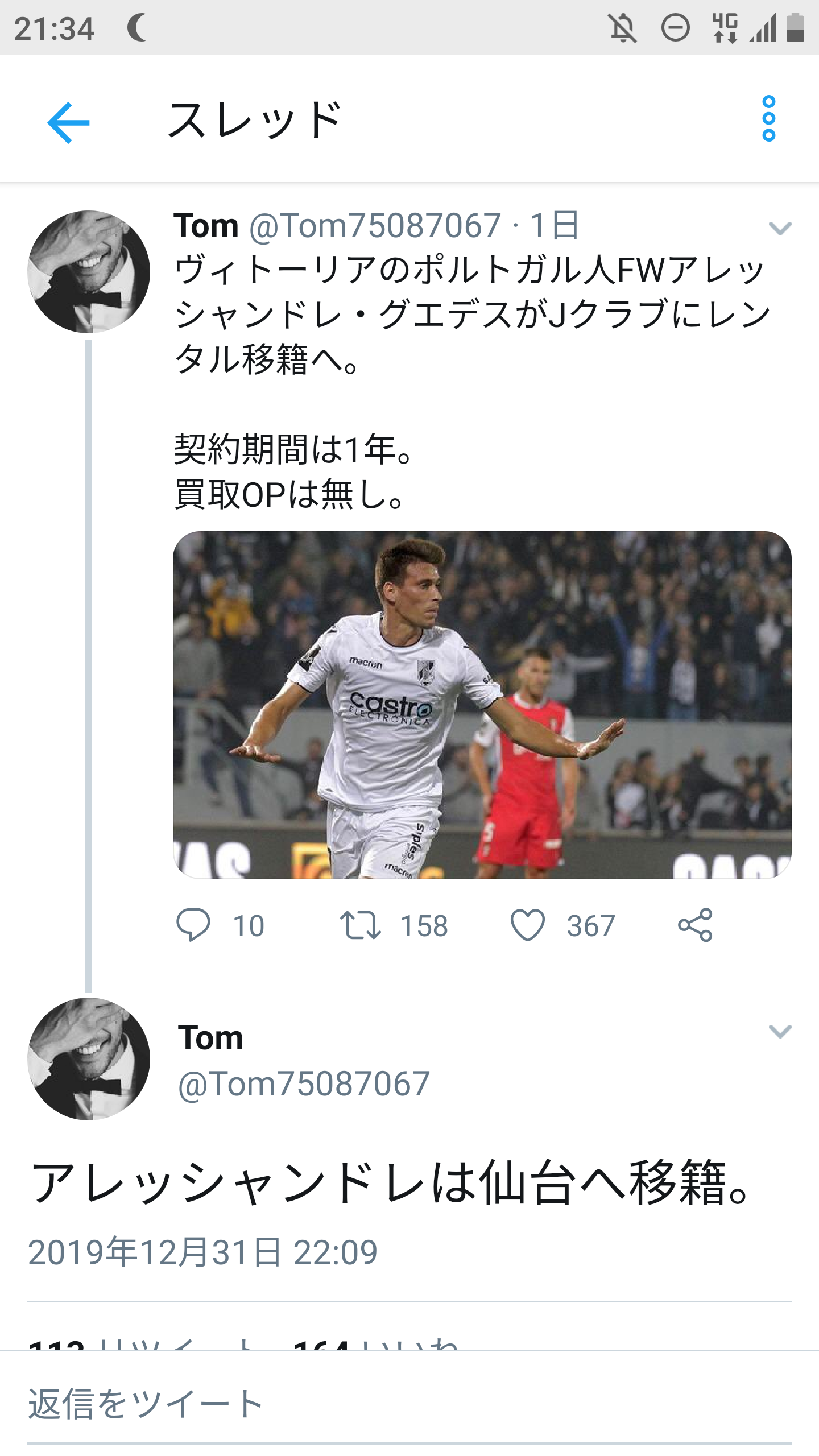This screenshot has width=819, height=1456.
Task: Tap the retweet arrows icon
Action: click(x=360, y=925)
